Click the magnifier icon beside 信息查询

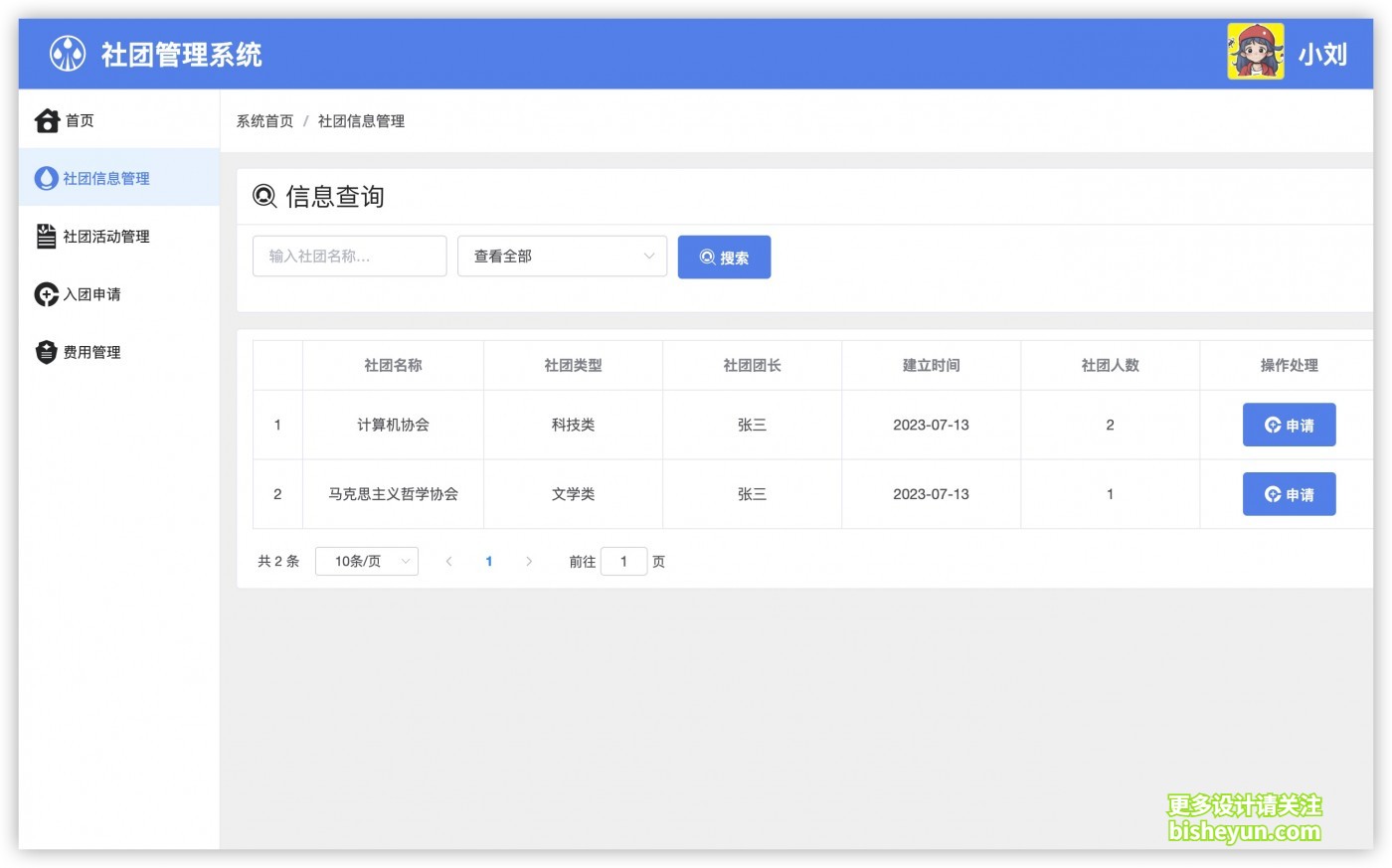point(264,197)
